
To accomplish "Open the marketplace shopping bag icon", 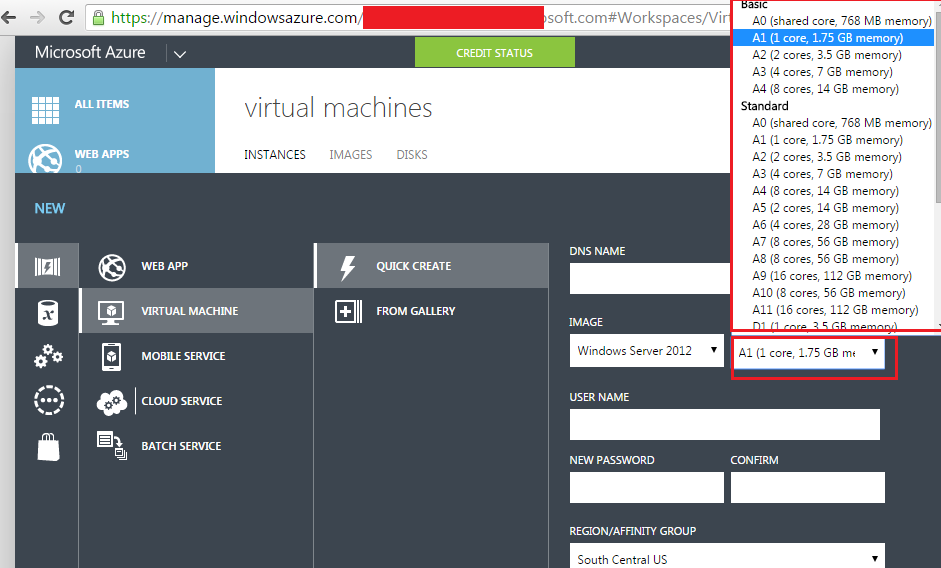I will pyautogui.click(x=49, y=447).
